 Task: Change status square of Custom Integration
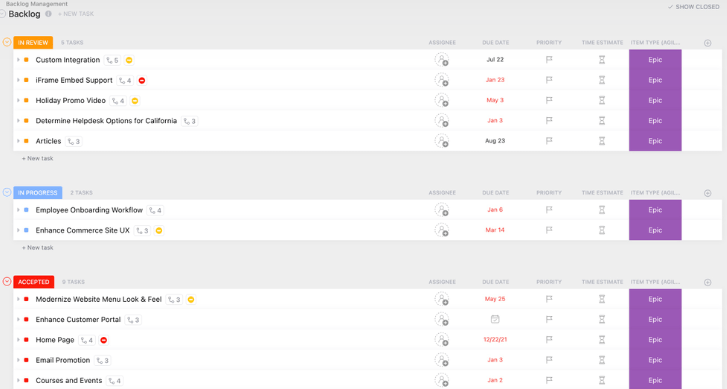click(x=26, y=60)
